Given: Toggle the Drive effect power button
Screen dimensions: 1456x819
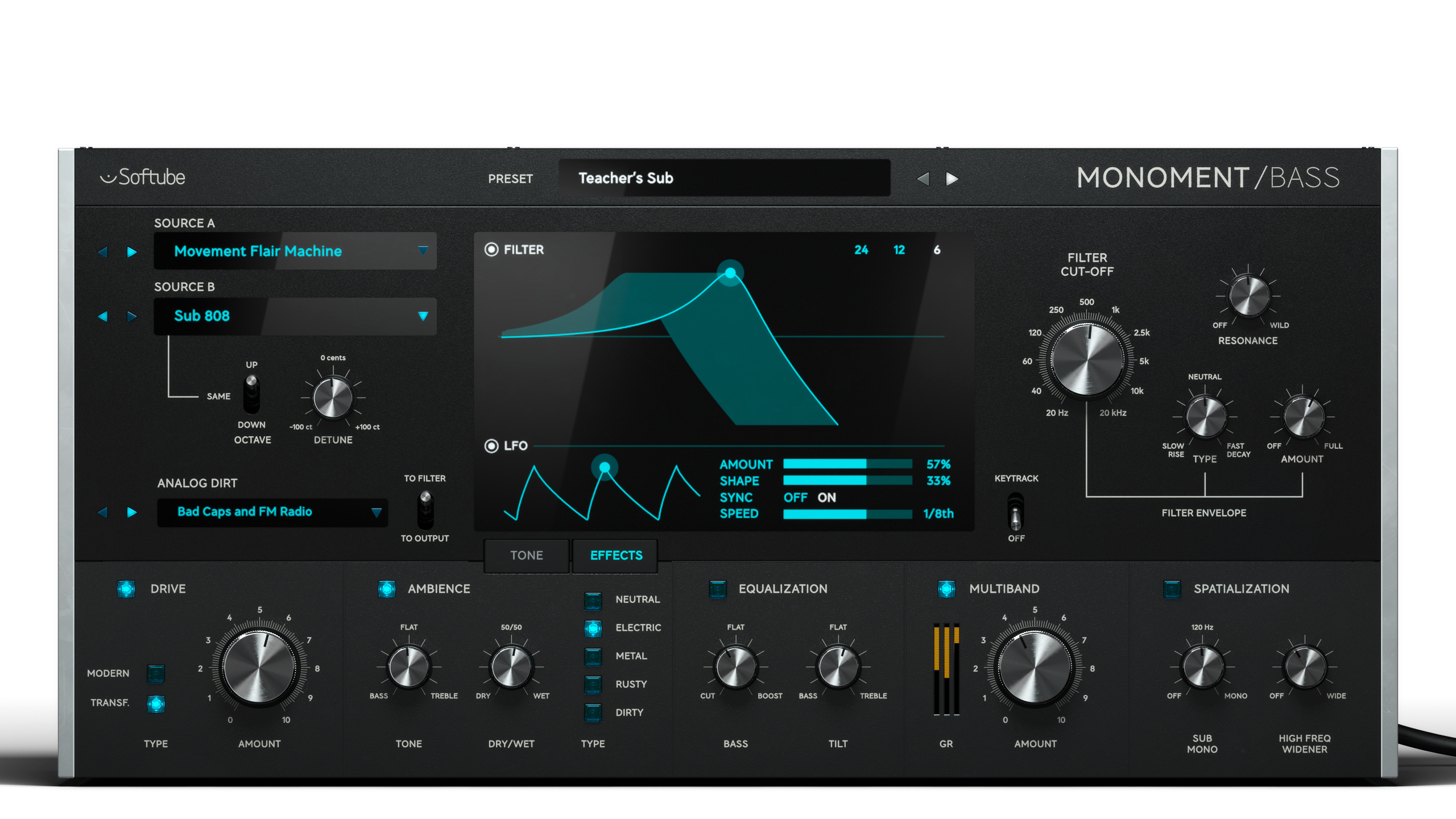Looking at the screenshot, I should (126, 589).
